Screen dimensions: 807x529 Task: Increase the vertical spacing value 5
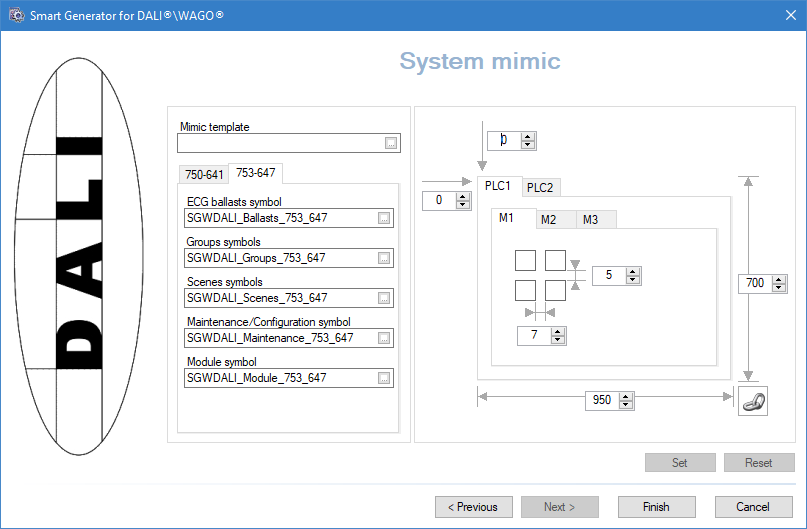click(x=632, y=271)
